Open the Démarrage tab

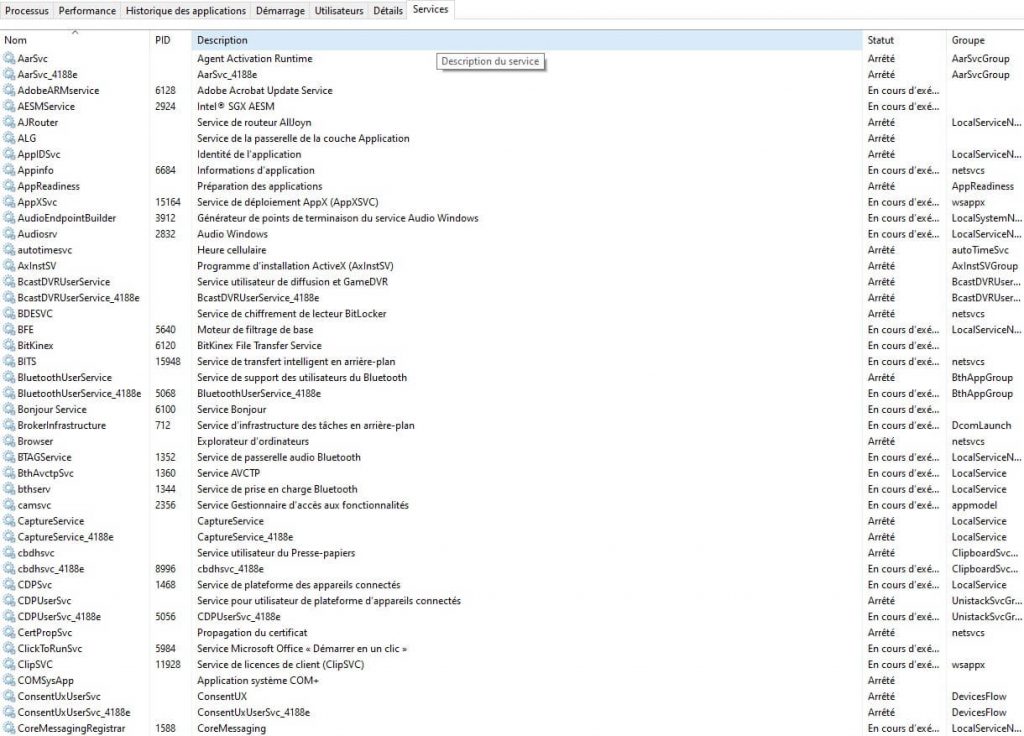pyautogui.click(x=280, y=11)
